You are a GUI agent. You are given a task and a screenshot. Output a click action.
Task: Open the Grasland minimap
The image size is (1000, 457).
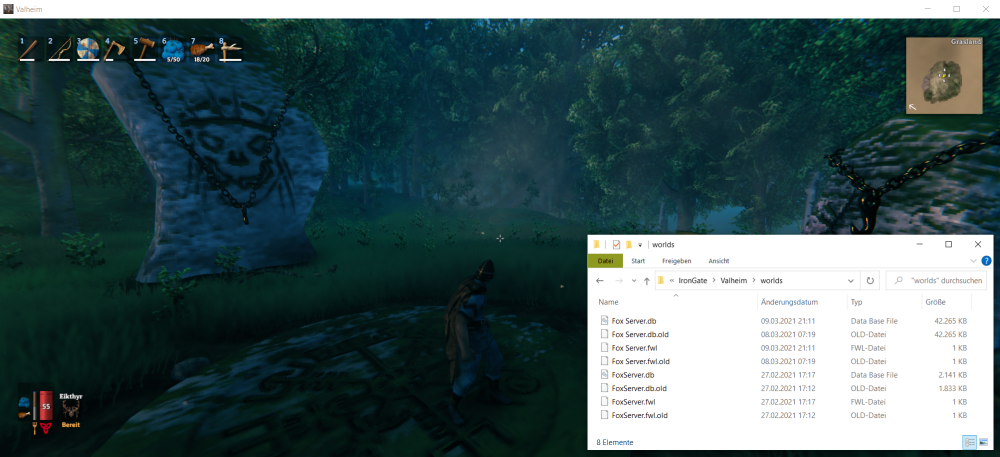944,75
